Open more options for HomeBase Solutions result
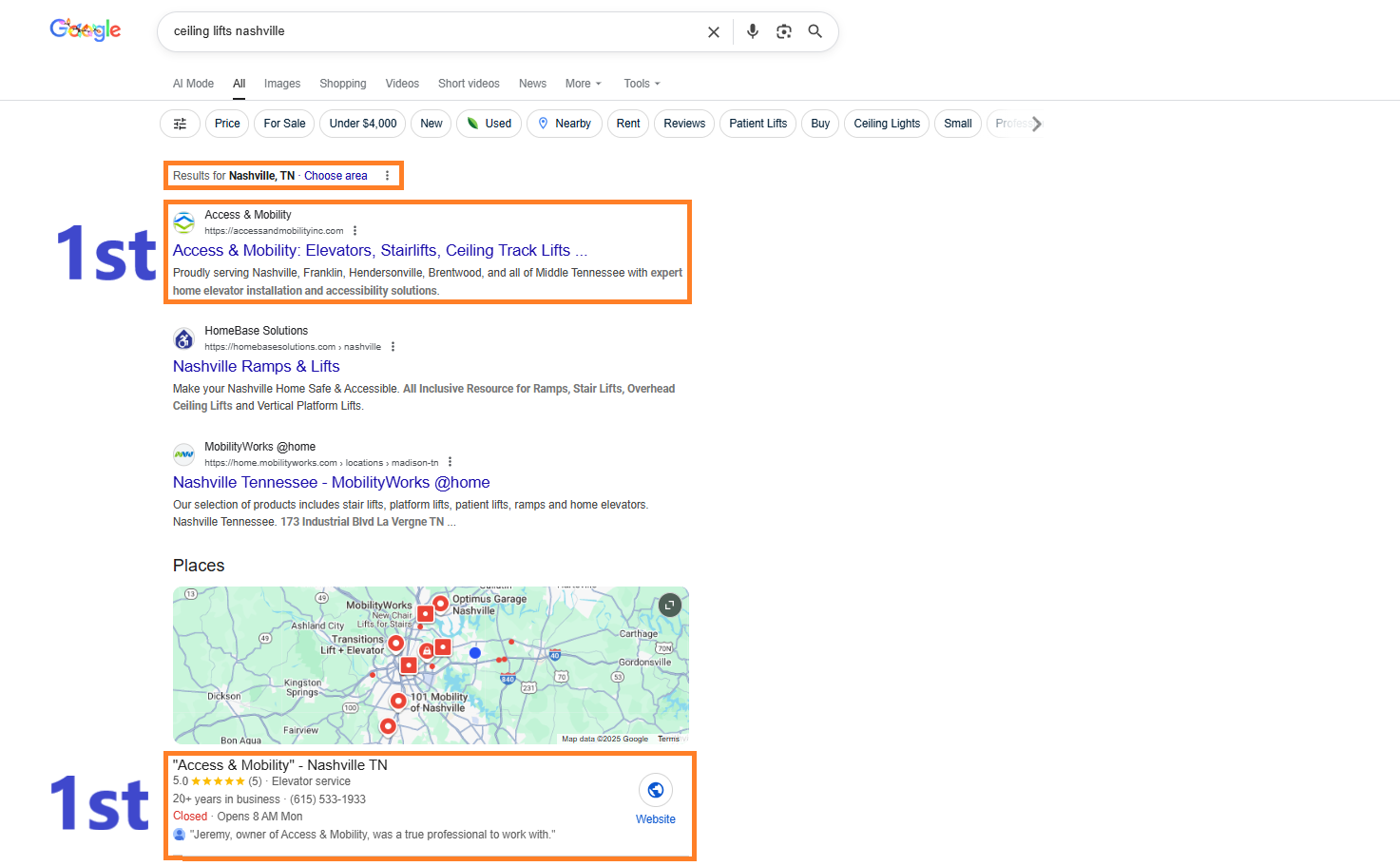The image size is (1400, 866). tap(393, 347)
